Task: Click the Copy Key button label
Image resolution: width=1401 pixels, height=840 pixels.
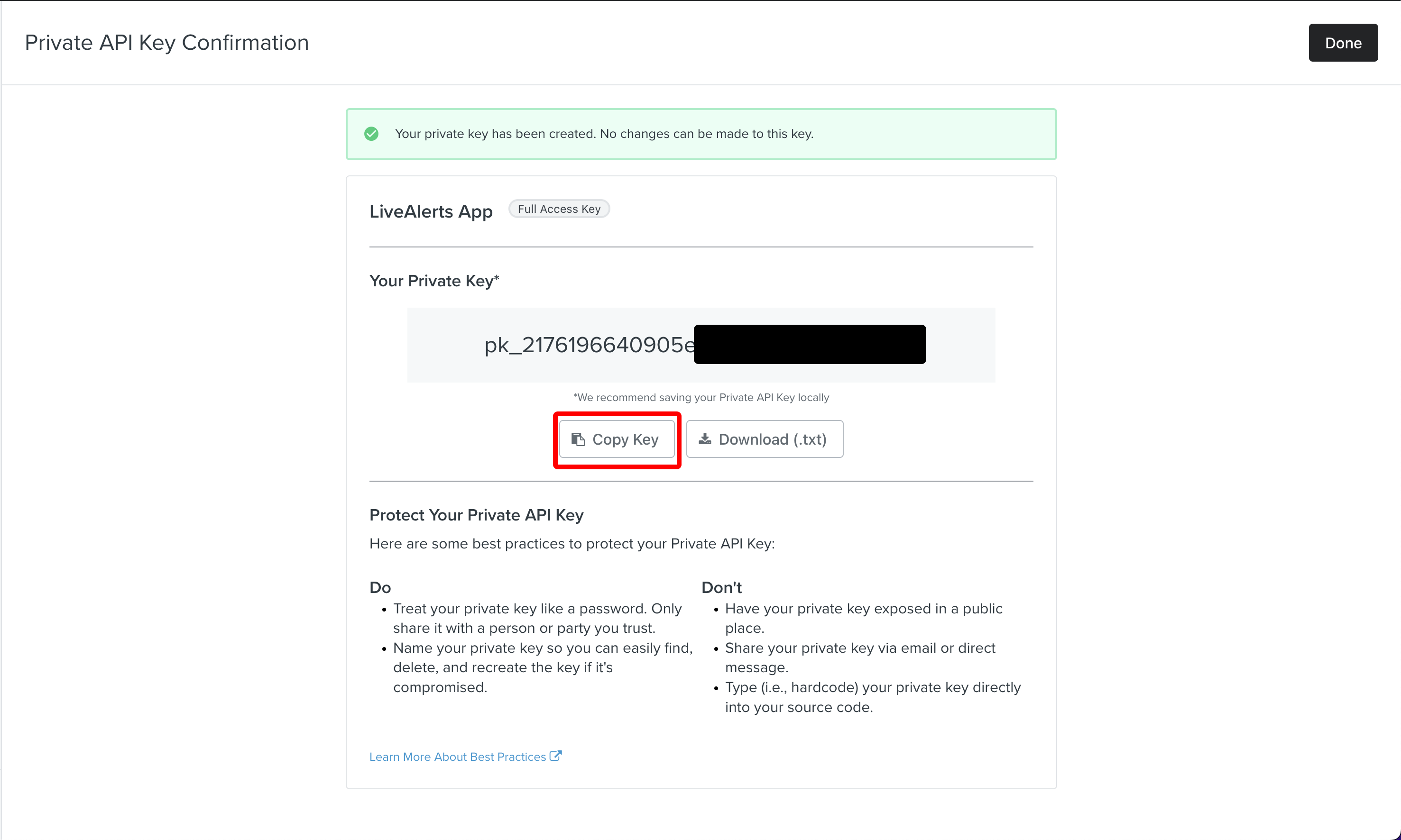Action: (625, 440)
